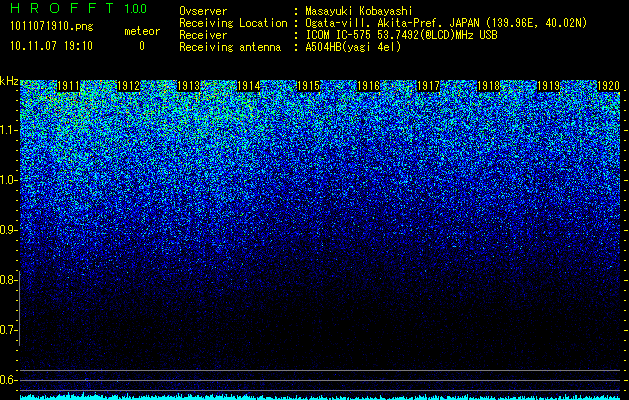The image size is (629, 400).
Task: Click the 1918 time marker
Action: point(489,86)
